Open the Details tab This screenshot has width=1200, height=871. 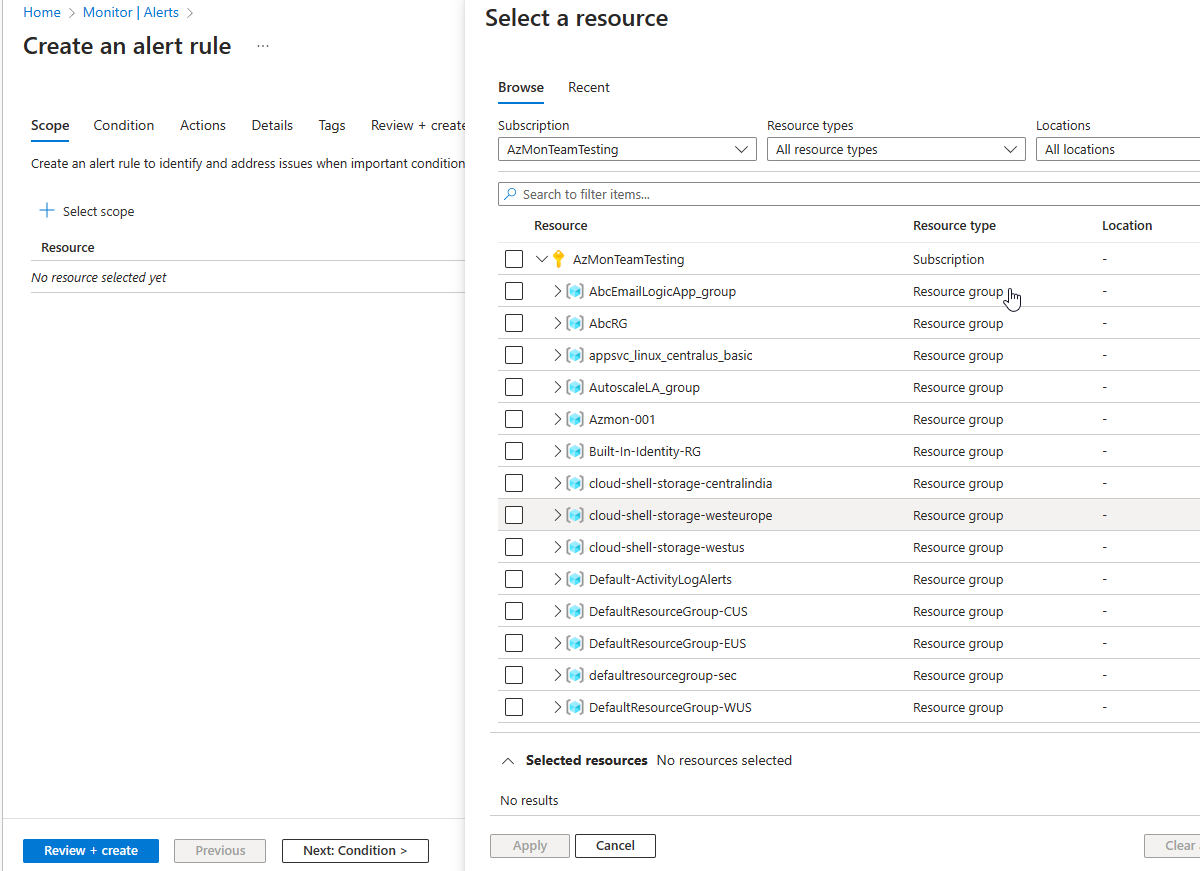tap(272, 125)
